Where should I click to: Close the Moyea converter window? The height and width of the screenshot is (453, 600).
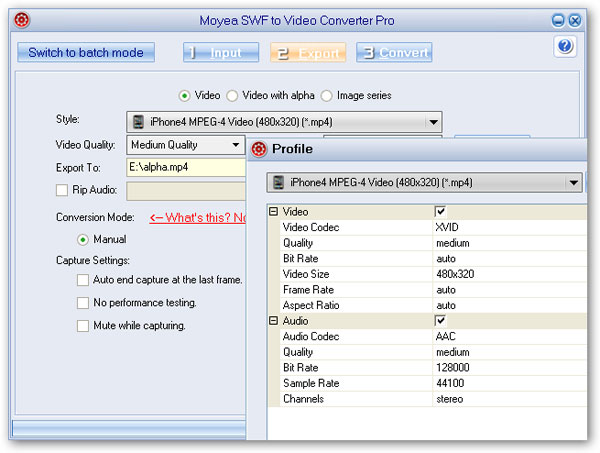coord(575,20)
